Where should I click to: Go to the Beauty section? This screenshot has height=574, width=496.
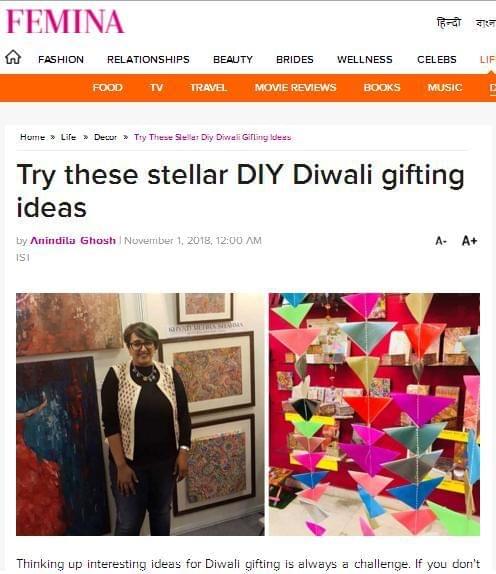coord(233,59)
